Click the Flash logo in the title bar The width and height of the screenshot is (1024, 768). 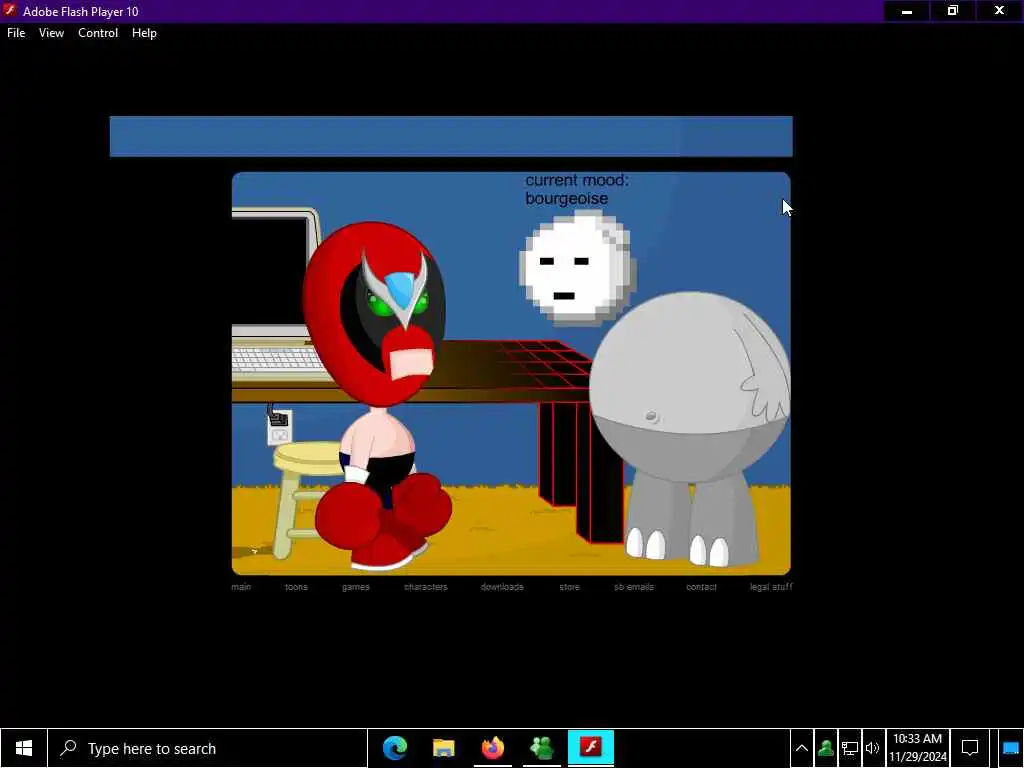click(x=10, y=10)
